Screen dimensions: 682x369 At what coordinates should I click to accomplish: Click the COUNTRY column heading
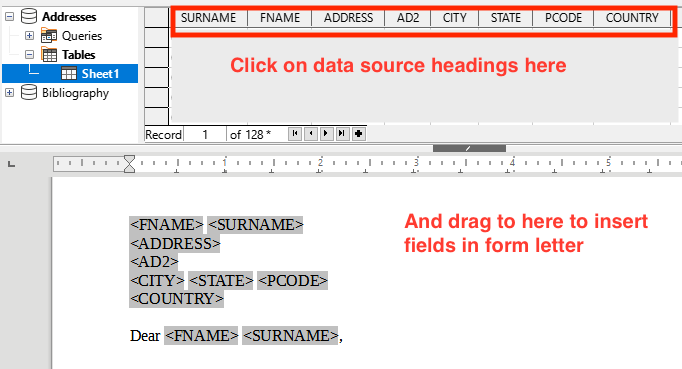632,18
